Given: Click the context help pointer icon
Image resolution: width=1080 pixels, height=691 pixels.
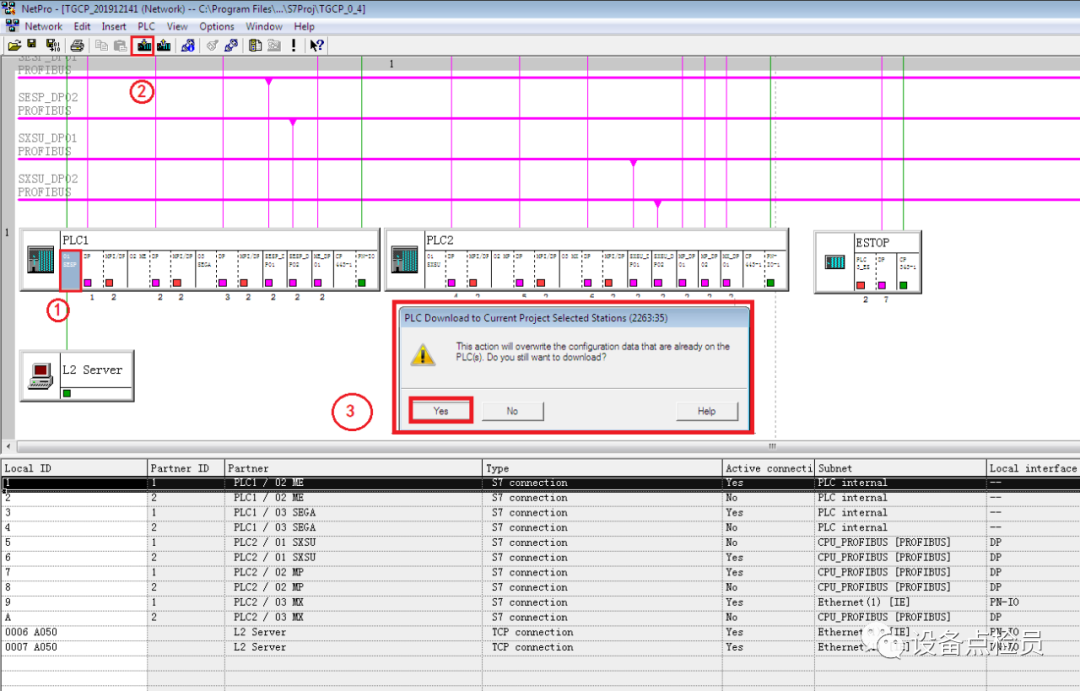Looking at the screenshot, I should pos(316,45).
